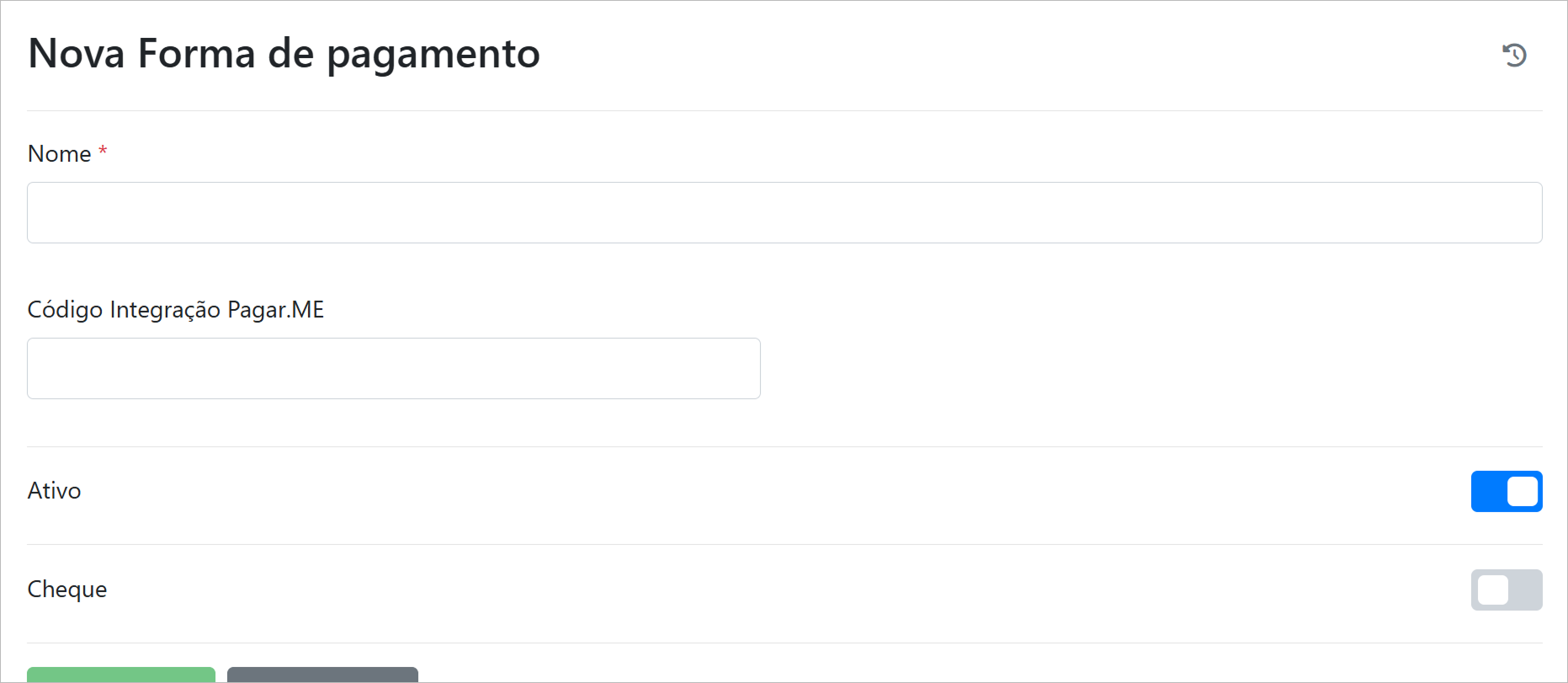
Task: Click the word "pagamento" in the title
Action: click(x=433, y=56)
